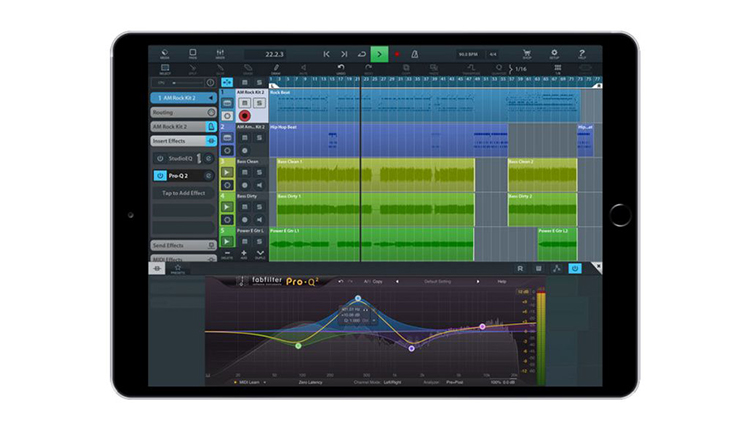Open Pro-Q 2 Help menu
Viewport: 750px width, 430px height.
tap(502, 282)
